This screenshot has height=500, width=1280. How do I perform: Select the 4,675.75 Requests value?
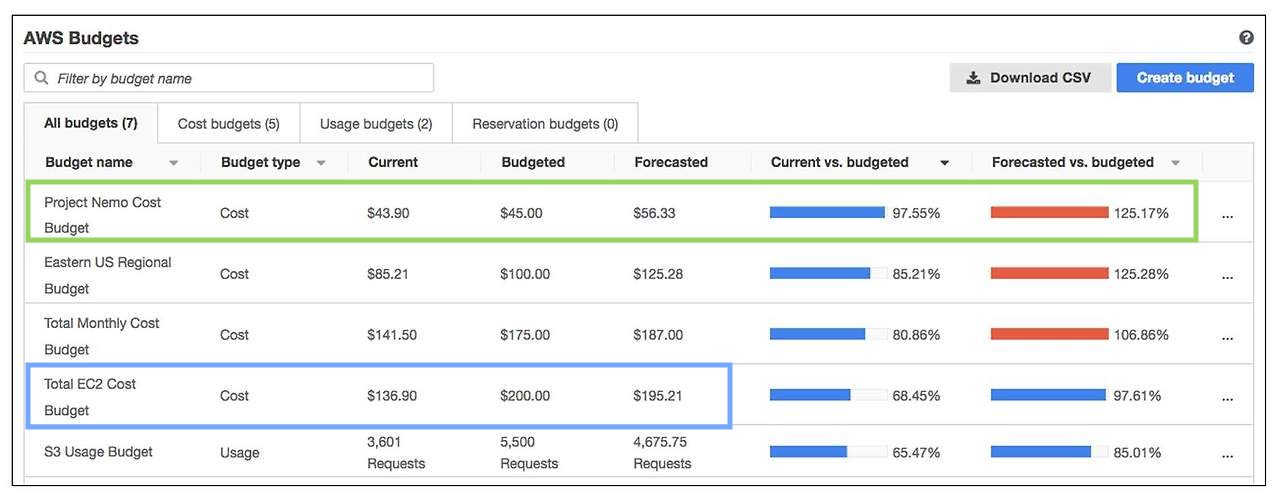click(662, 452)
